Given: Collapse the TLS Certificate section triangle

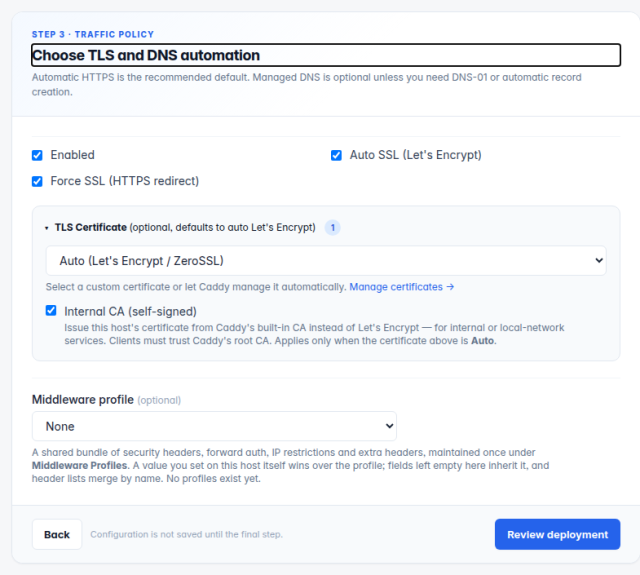Looking at the screenshot, I should [x=47, y=228].
